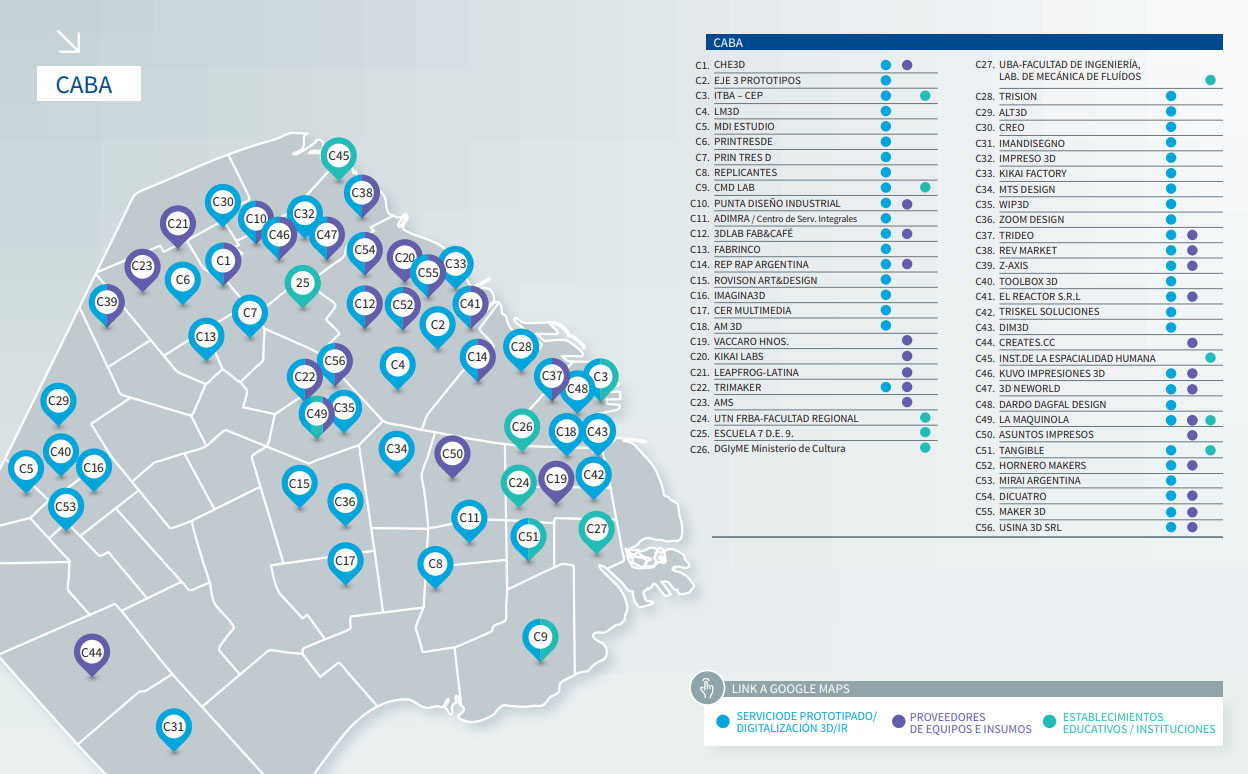Open map pin C28
The height and width of the screenshot is (774, 1248).
pyautogui.click(x=521, y=350)
